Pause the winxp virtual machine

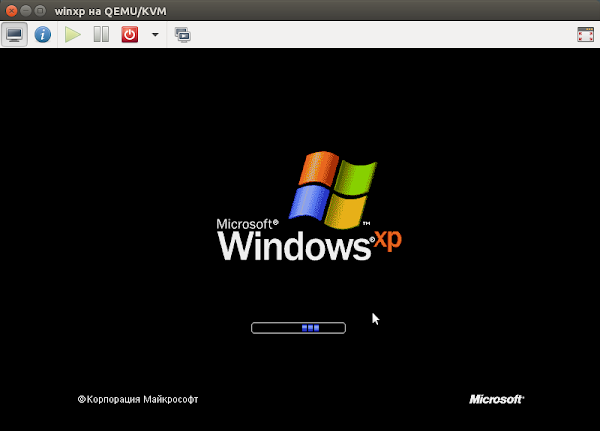(x=101, y=35)
